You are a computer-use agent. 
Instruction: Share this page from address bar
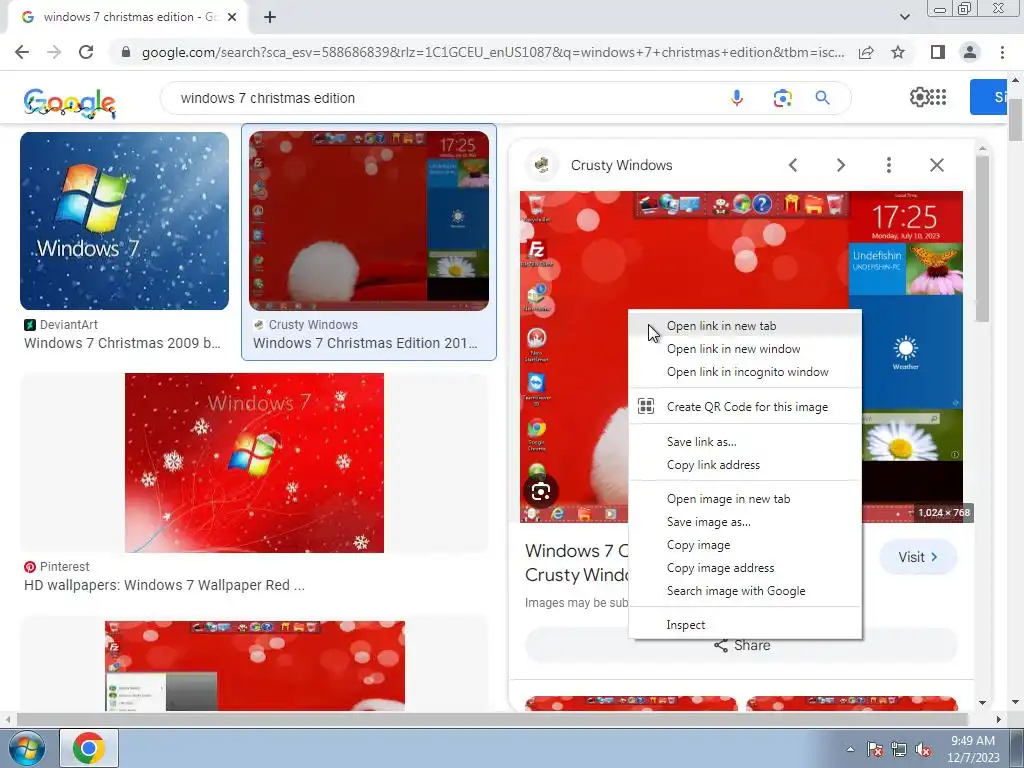(x=866, y=52)
